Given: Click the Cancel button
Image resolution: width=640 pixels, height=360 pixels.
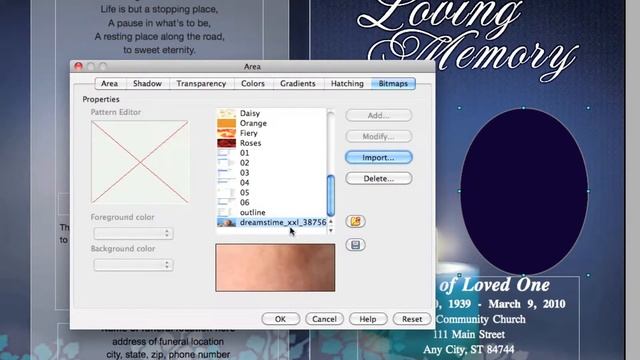Looking at the screenshot, I should click(324, 319).
